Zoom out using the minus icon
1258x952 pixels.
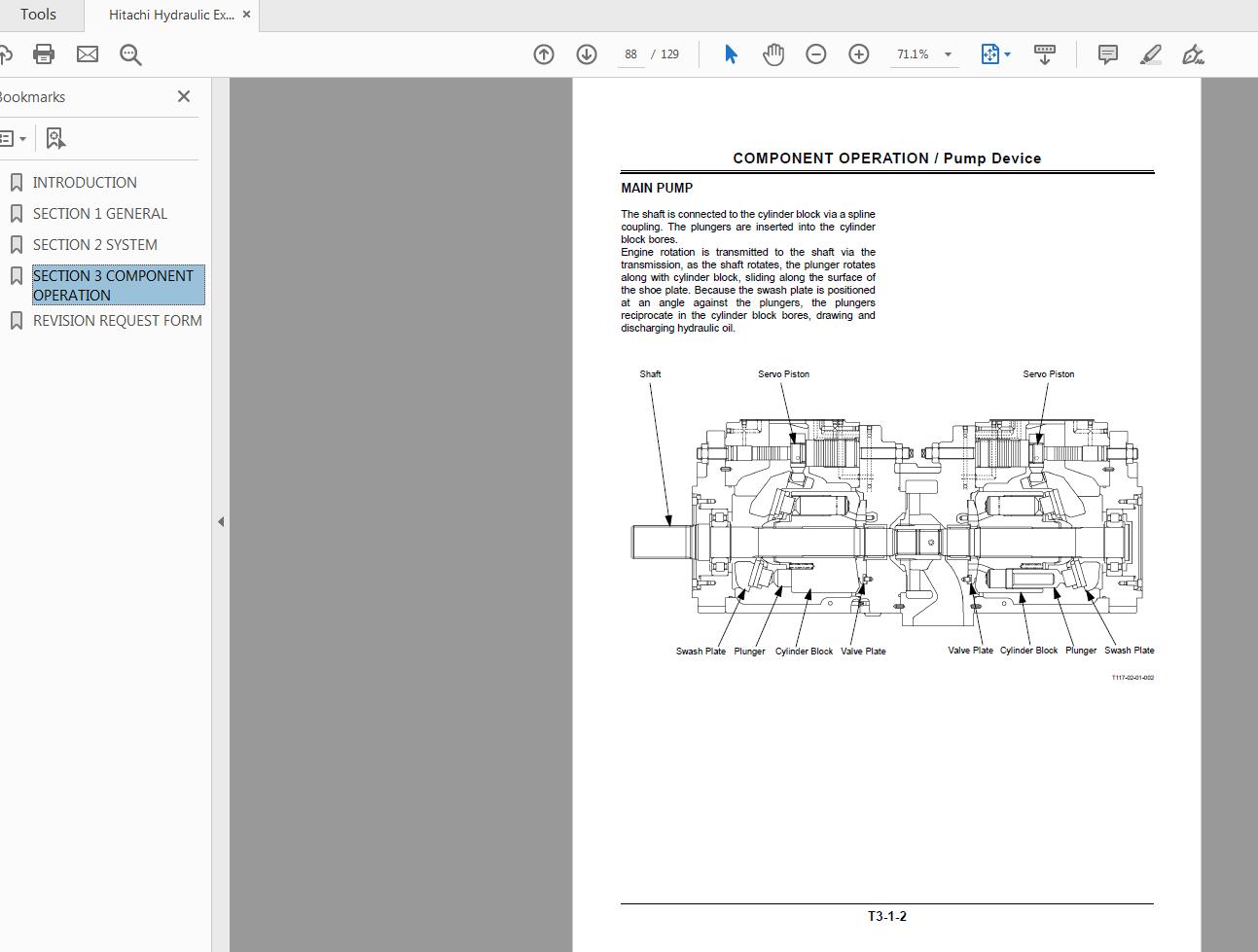[x=815, y=53]
